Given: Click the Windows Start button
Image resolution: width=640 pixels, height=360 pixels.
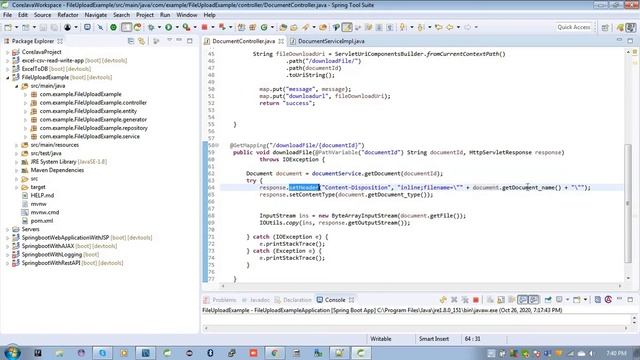Looking at the screenshot, I should 12,353.
